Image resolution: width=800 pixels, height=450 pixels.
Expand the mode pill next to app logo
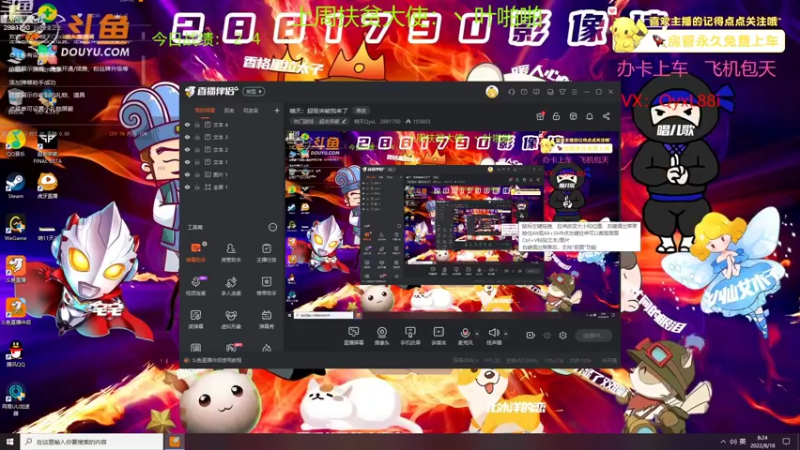tap(254, 92)
